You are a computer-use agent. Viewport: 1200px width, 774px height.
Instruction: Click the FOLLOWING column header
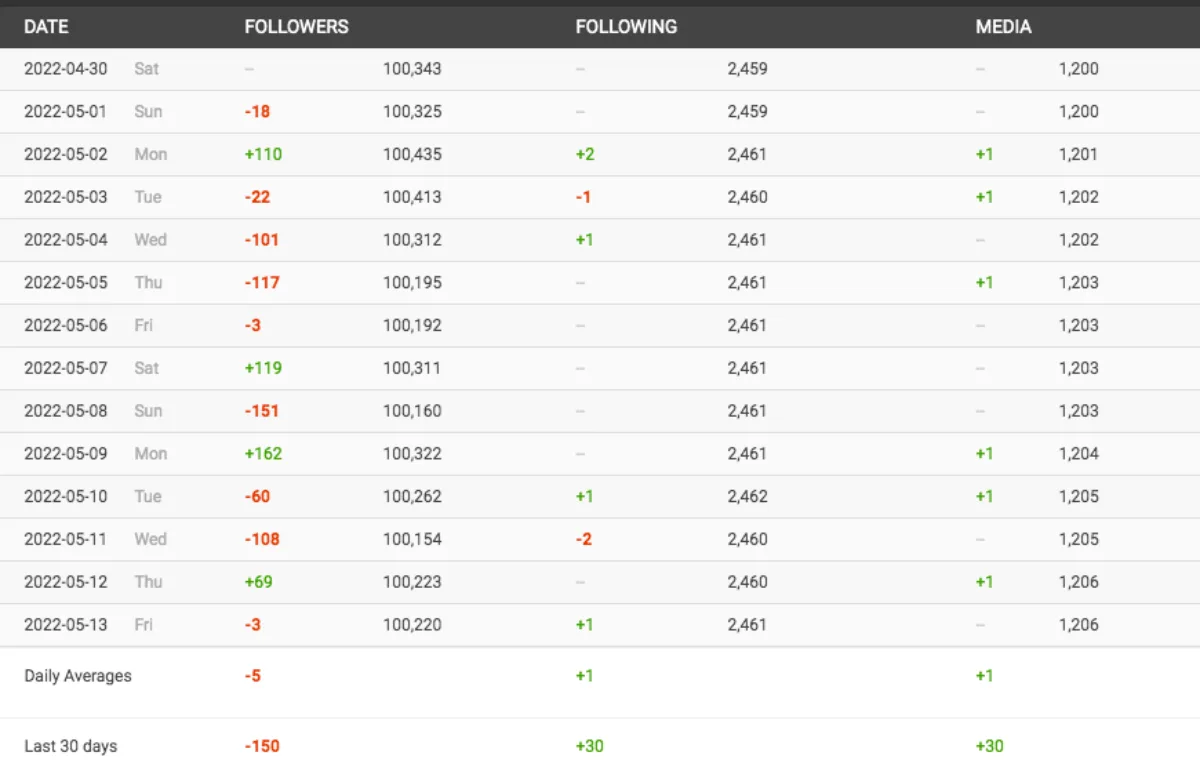pyautogui.click(x=626, y=27)
